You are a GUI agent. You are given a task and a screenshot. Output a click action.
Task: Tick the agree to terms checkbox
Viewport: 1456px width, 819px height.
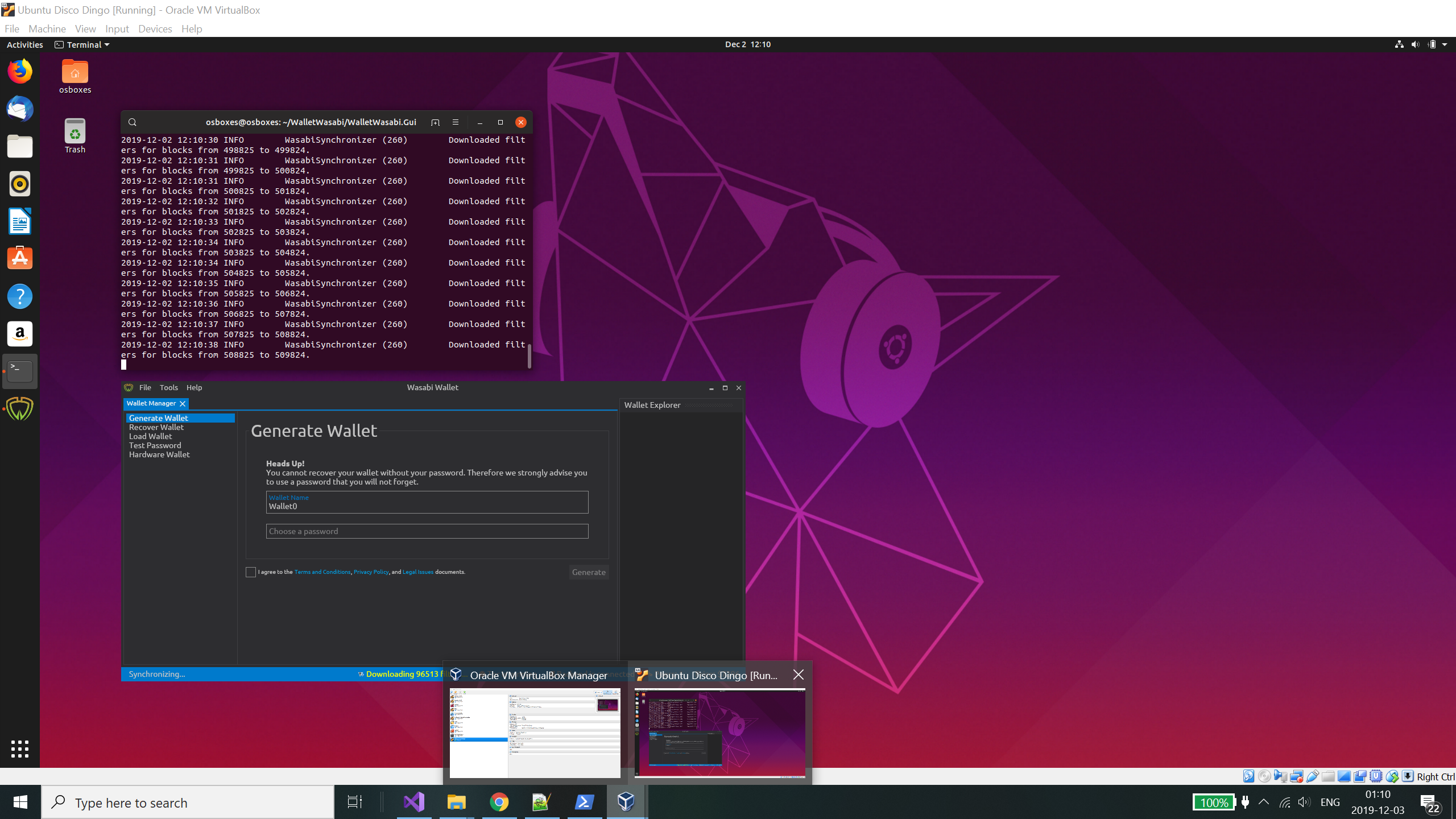(251, 572)
